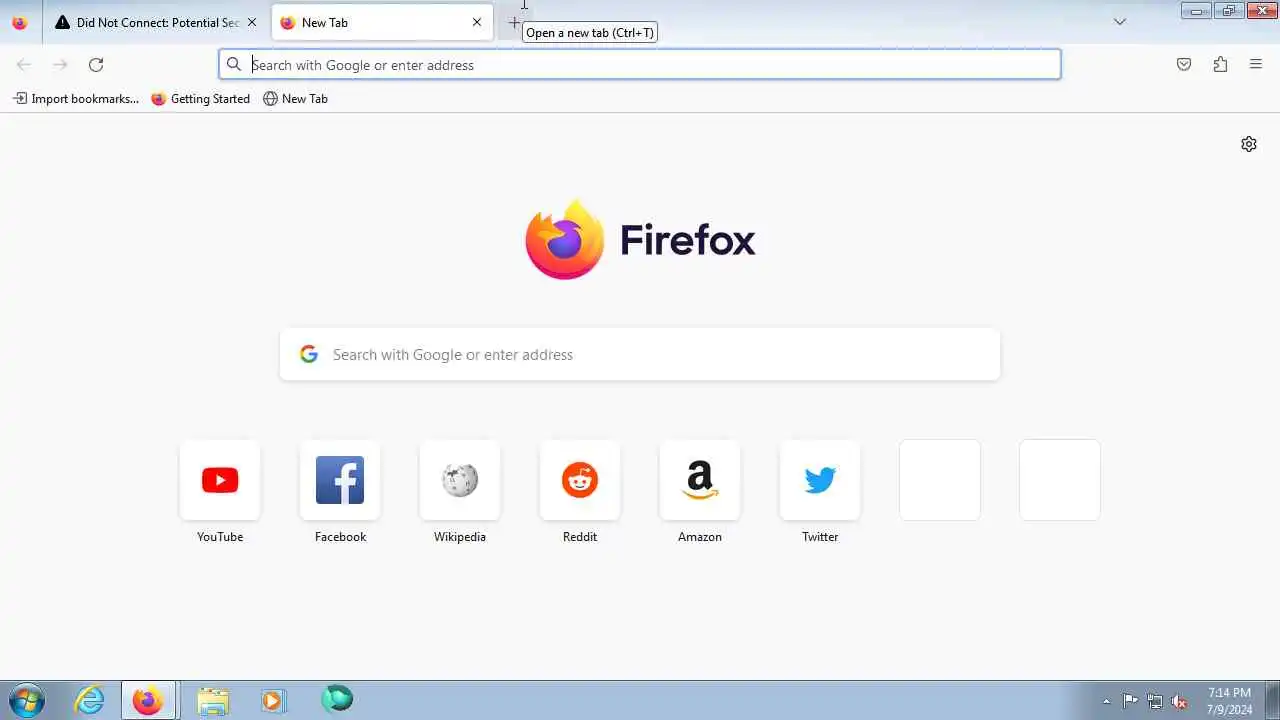1280x720 pixels.
Task: Click the muted volume tray icon
Action: pyautogui.click(x=1180, y=701)
